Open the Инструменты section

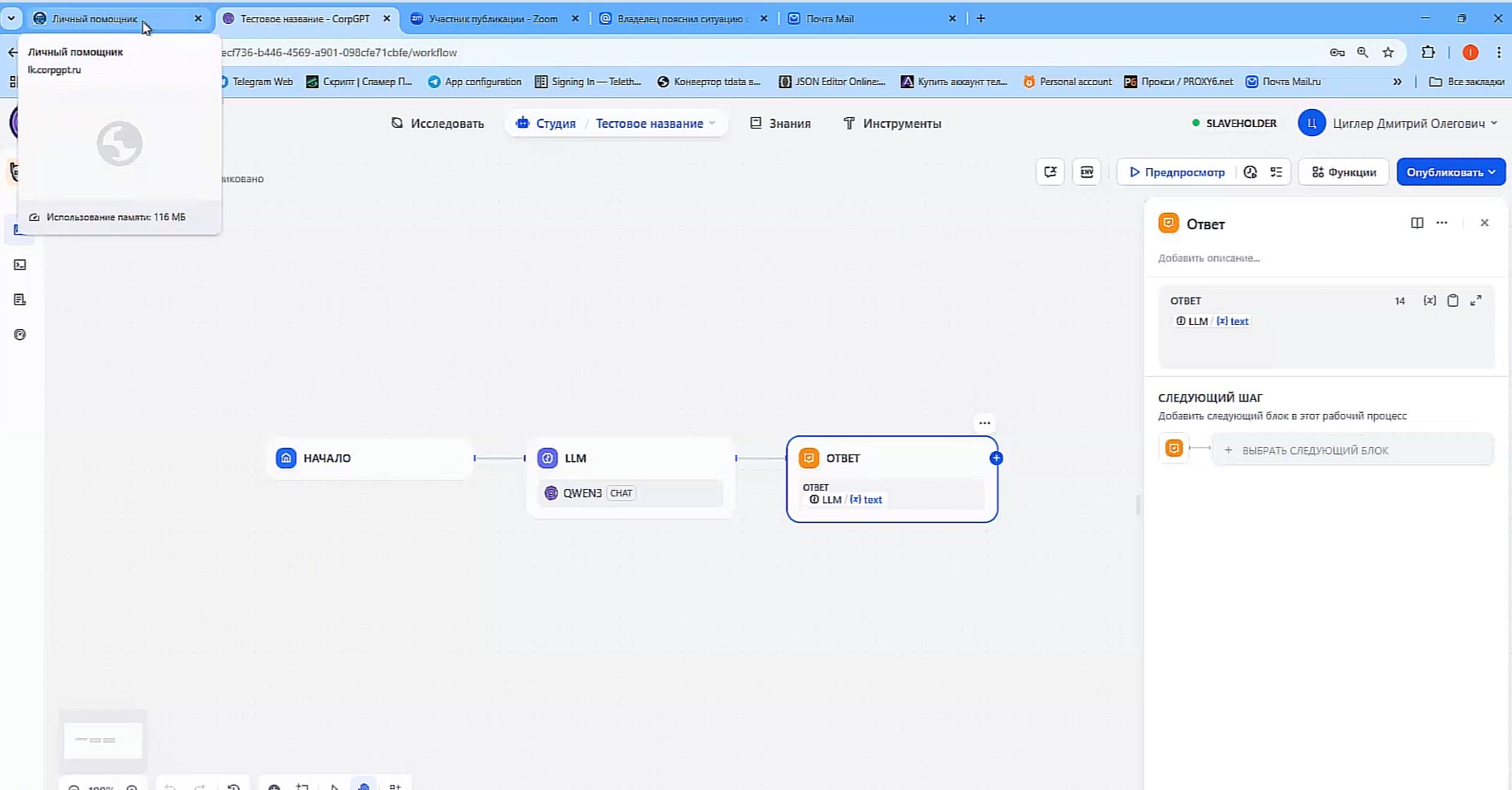tap(892, 124)
